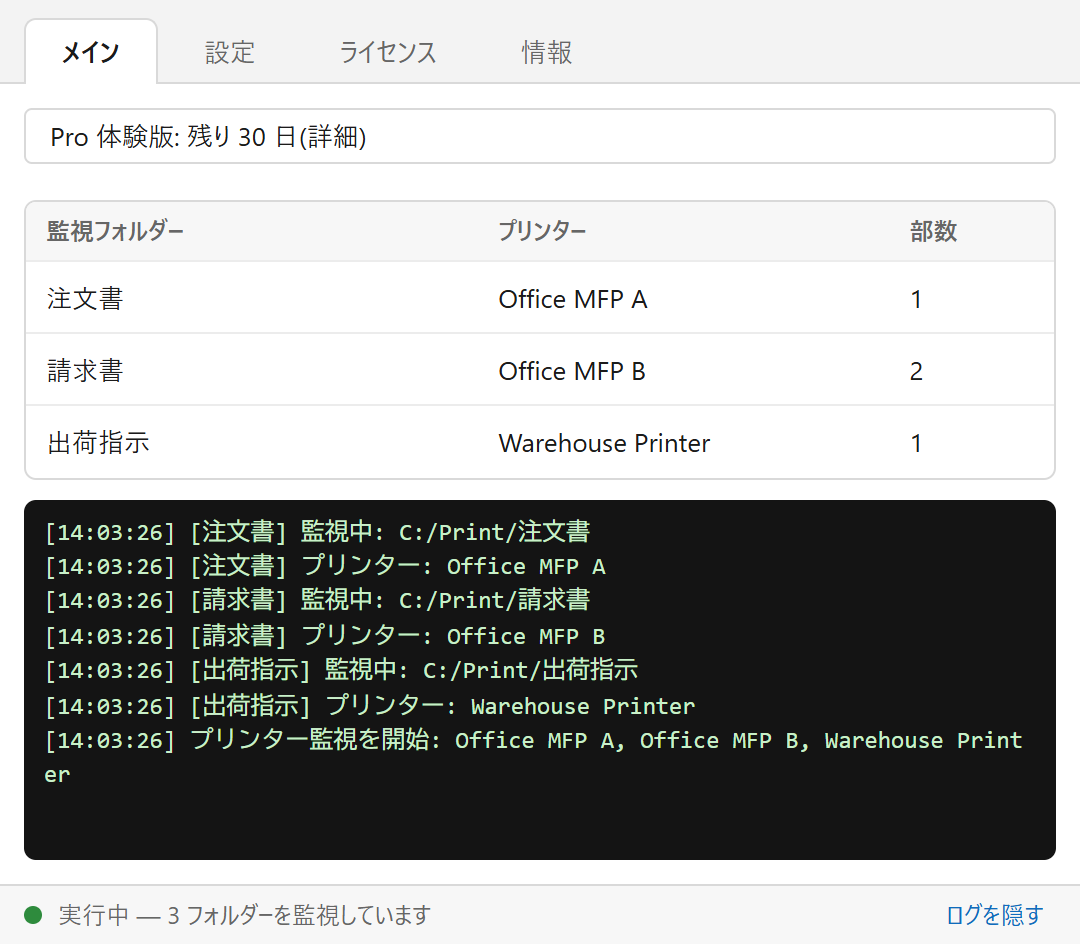Click the Warehouse Printer table cell
Screen dimensions: 1080x944
tap(604, 443)
